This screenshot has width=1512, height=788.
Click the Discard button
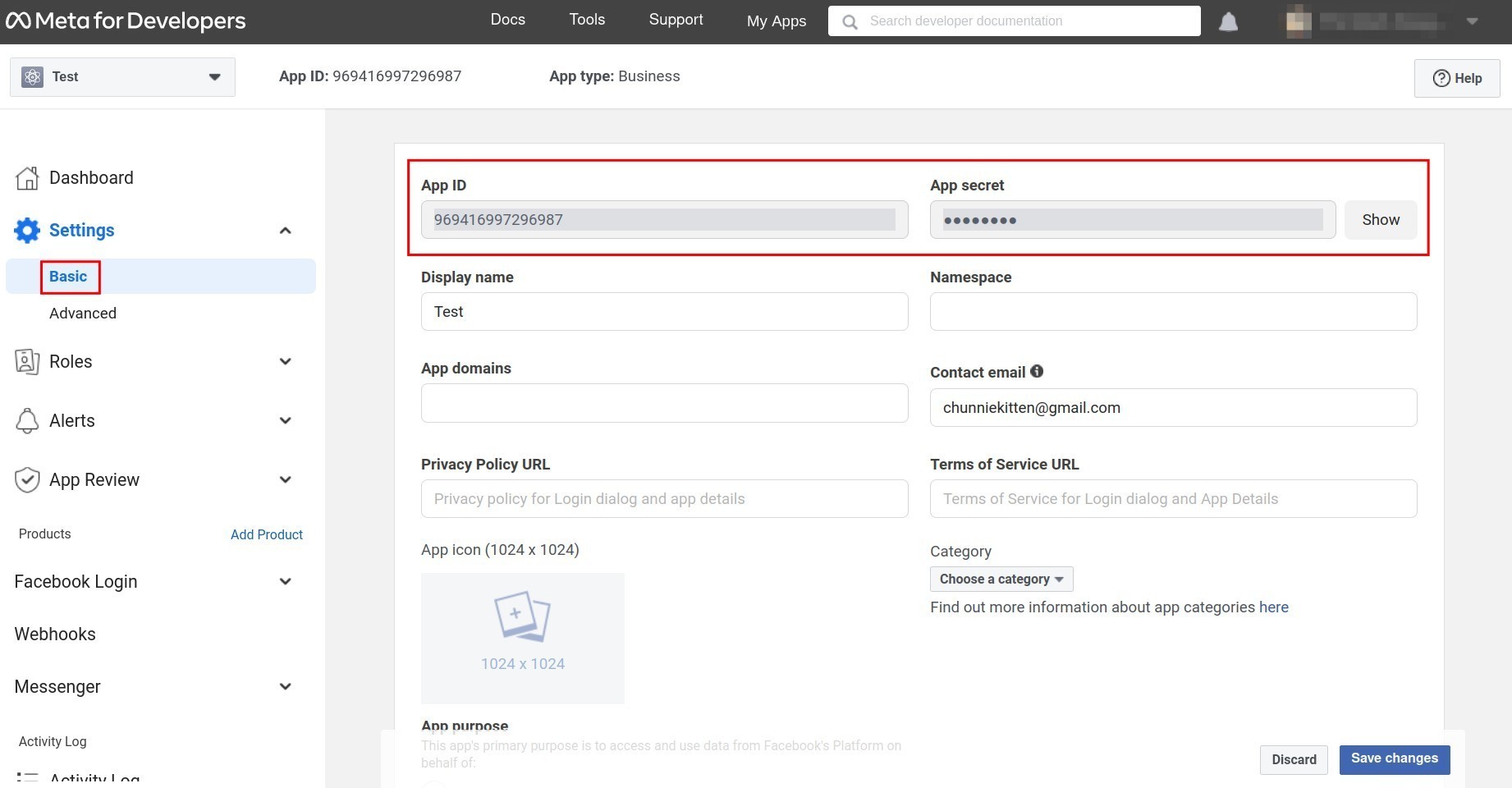point(1294,760)
